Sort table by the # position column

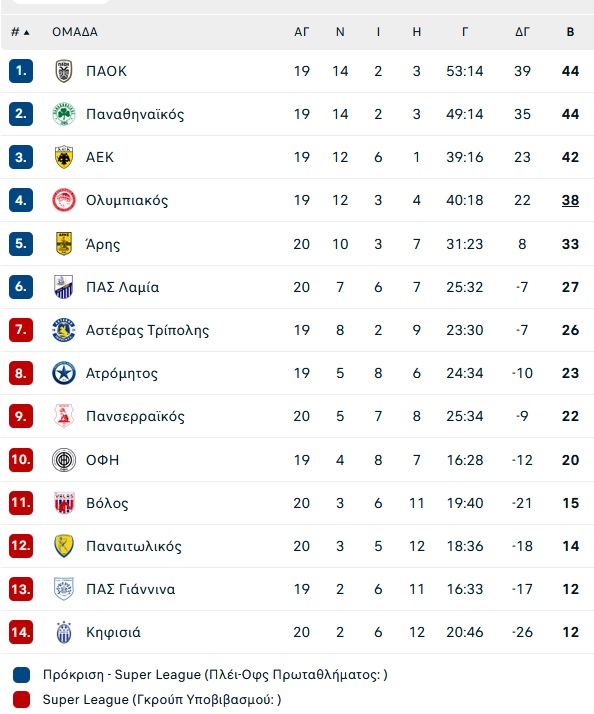click(x=20, y=32)
